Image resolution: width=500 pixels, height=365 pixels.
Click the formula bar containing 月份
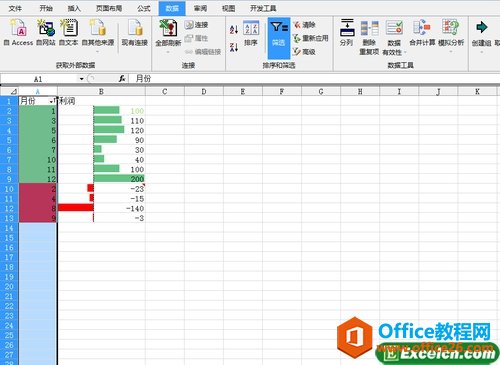[x=313, y=79]
